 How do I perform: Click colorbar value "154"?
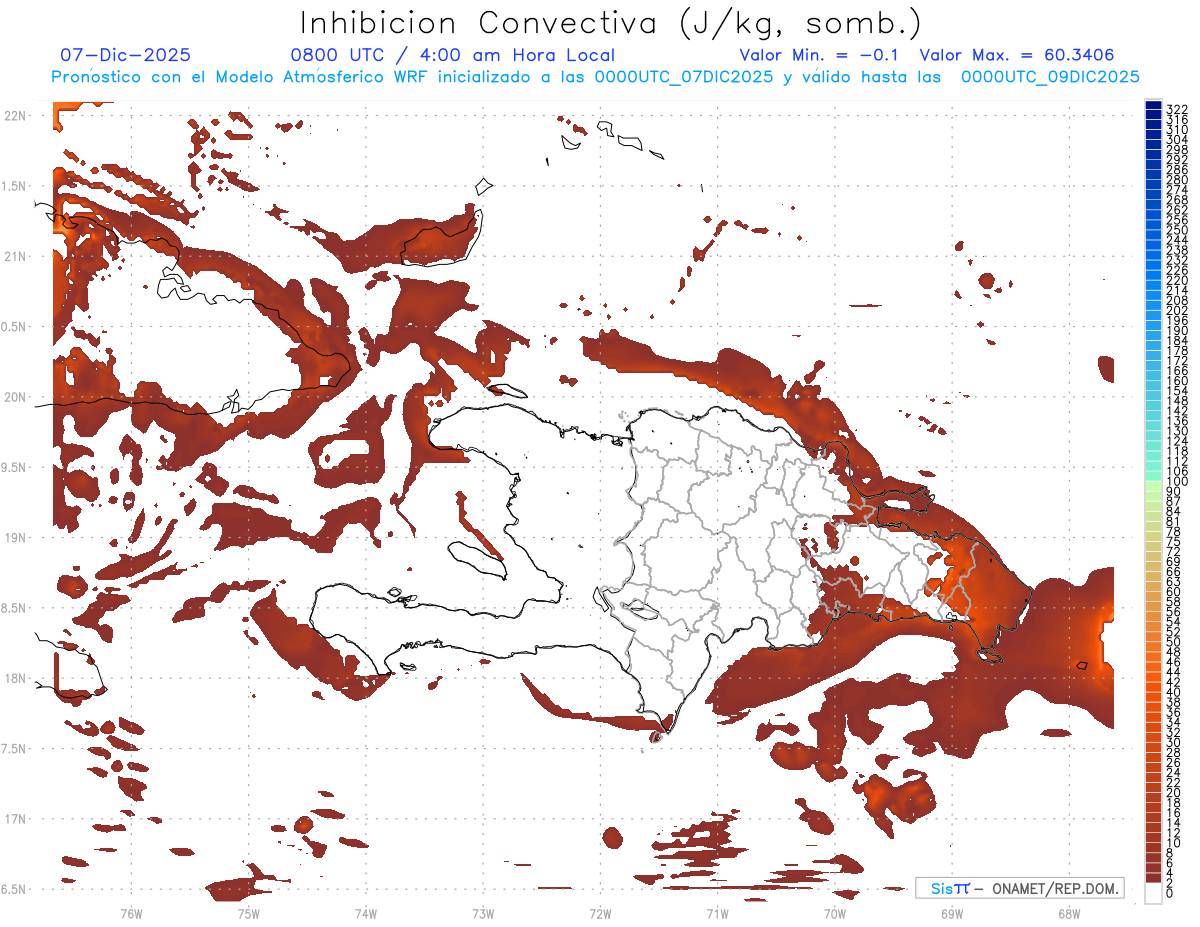click(1177, 390)
